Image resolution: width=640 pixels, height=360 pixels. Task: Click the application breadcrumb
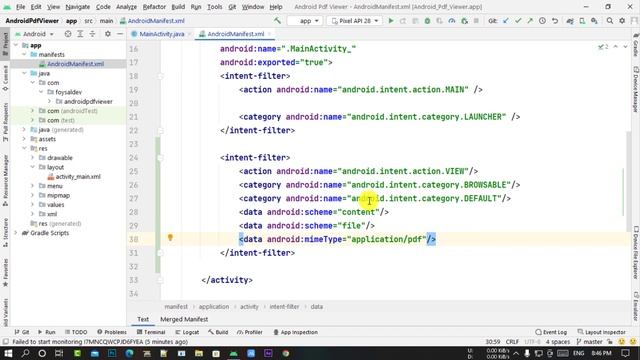[214, 307]
